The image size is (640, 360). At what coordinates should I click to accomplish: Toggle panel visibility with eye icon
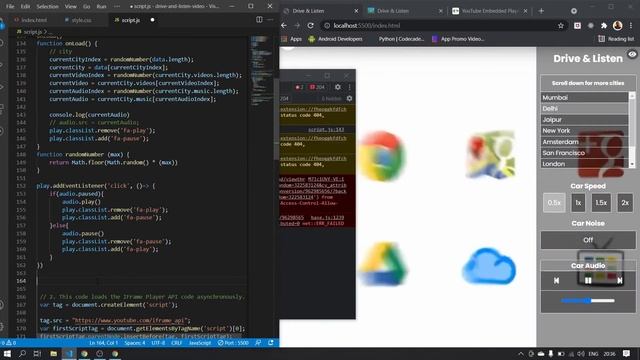click(x=632, y=54)
